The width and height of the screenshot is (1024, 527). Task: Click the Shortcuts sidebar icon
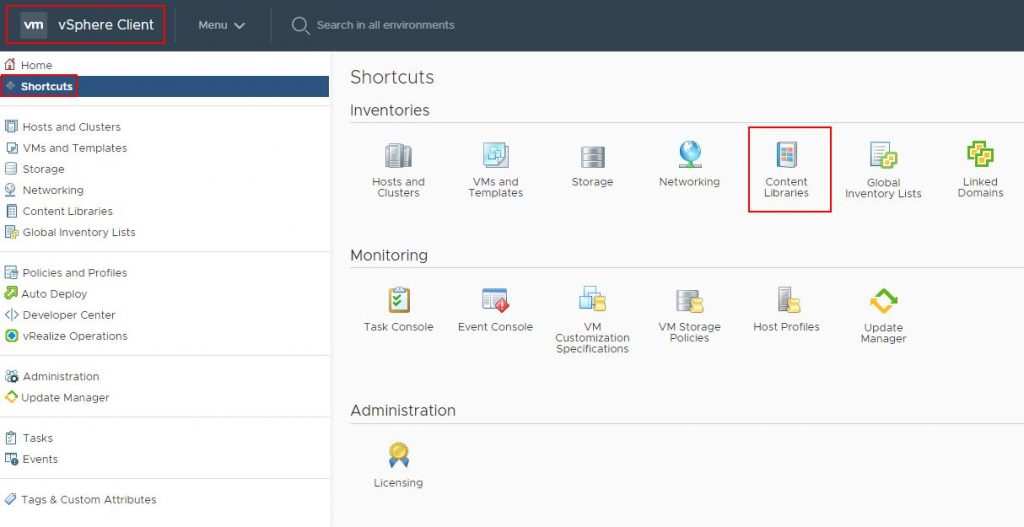tap(10, 86)
